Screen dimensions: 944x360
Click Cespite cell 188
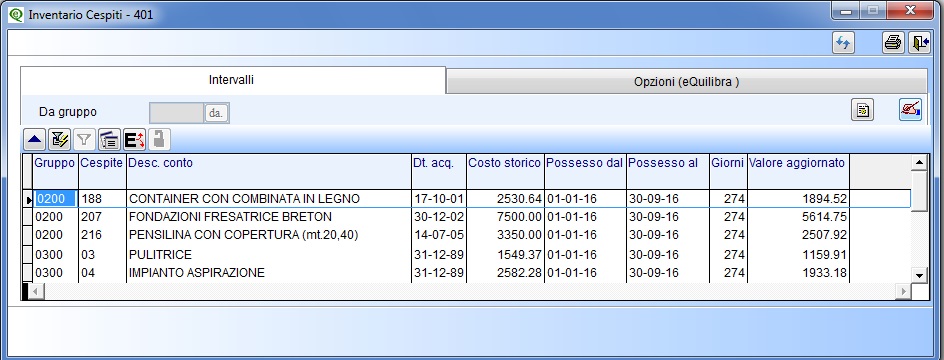coord(102,199)
